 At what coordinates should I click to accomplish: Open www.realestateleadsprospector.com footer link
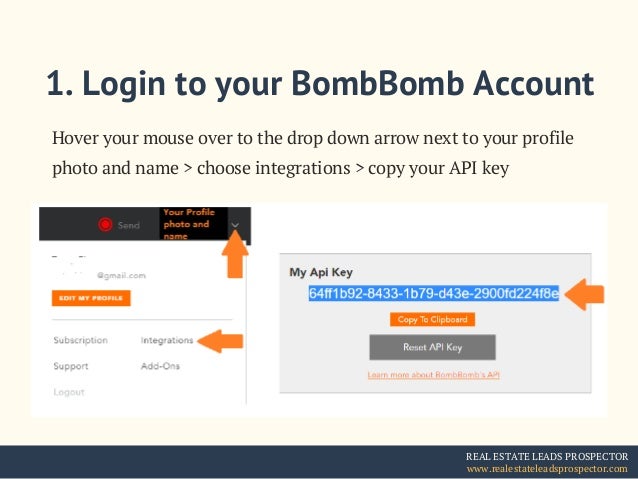[x=547, y=469]
